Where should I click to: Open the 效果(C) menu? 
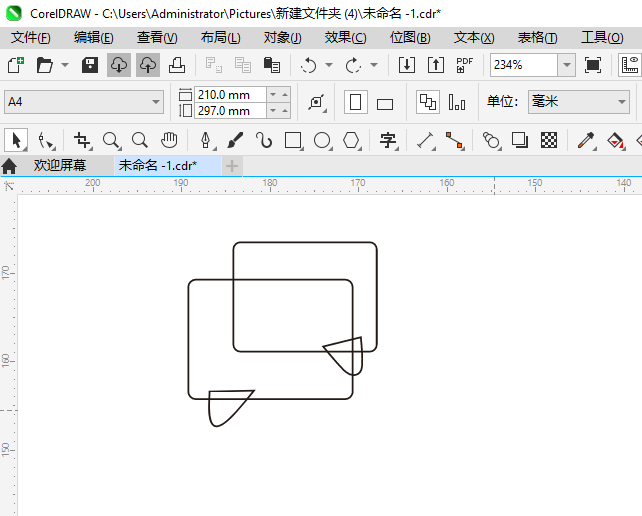coord(345,37)
